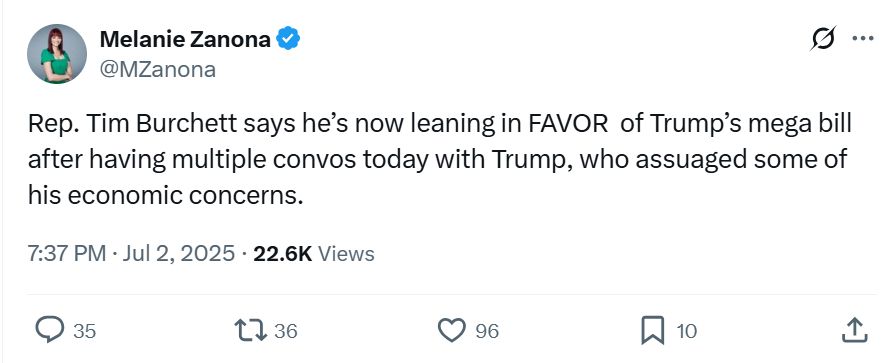Click the 35 replies count
The width and height of the screenshot is (896, 363).
[85, 331]
